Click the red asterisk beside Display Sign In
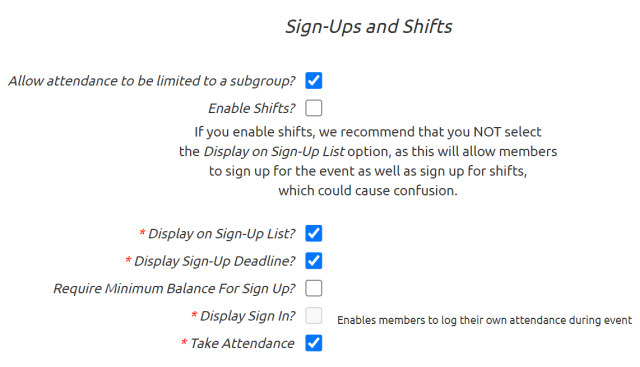Screen dimensions: 640x367 tap(194, 314)
